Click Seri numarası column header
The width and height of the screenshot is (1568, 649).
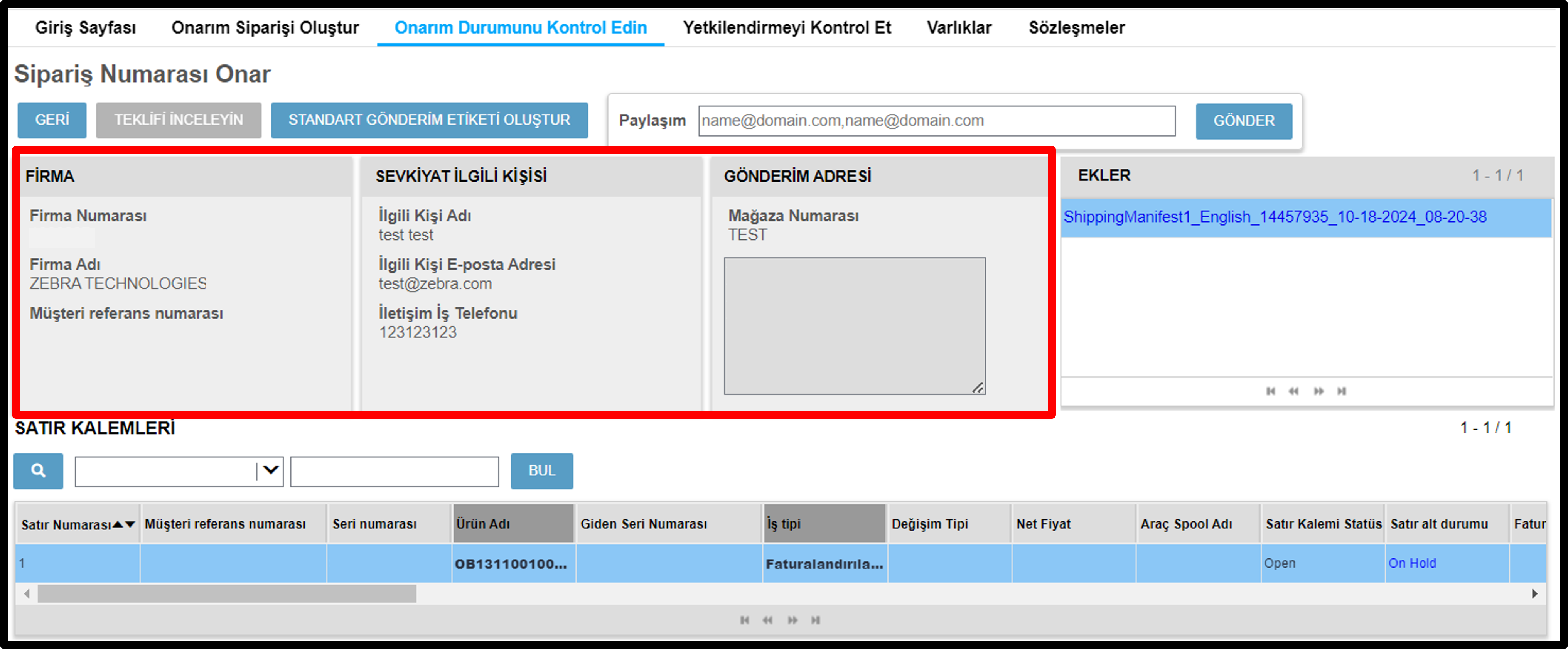pos(389,524)
